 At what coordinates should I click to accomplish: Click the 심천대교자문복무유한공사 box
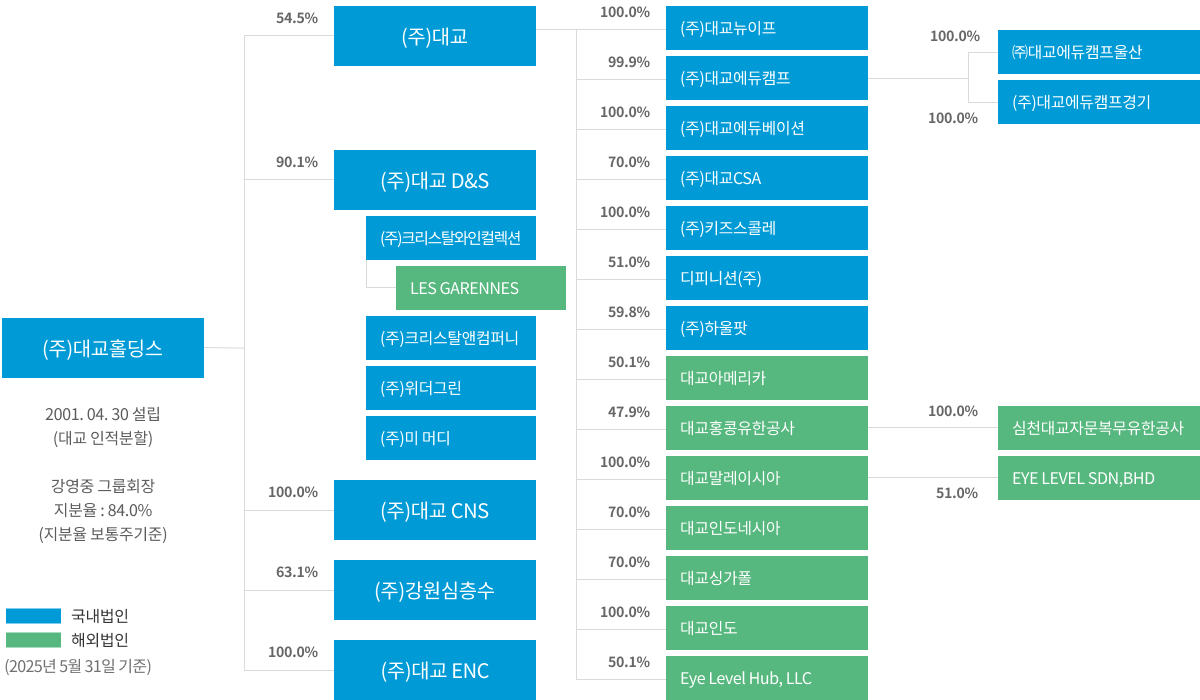coord(1099,428)
